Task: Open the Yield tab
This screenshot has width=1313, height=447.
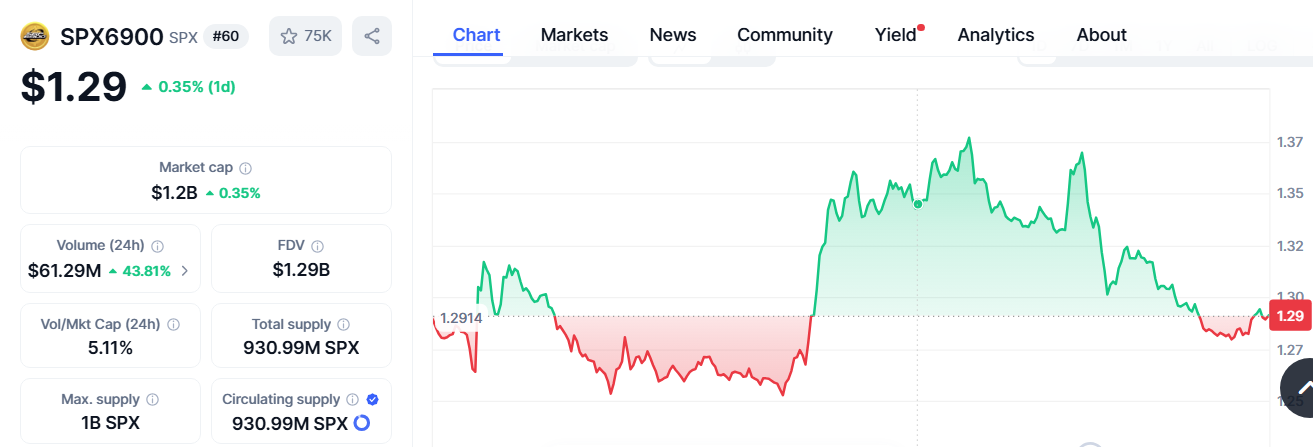Action: (896, 35)
